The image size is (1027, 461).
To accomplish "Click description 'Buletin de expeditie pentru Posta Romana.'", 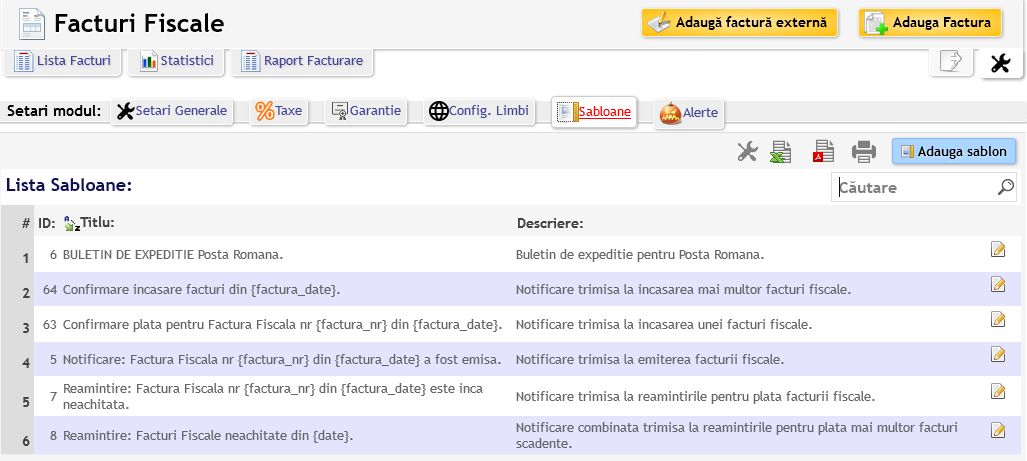I will [x=640, y=255].
